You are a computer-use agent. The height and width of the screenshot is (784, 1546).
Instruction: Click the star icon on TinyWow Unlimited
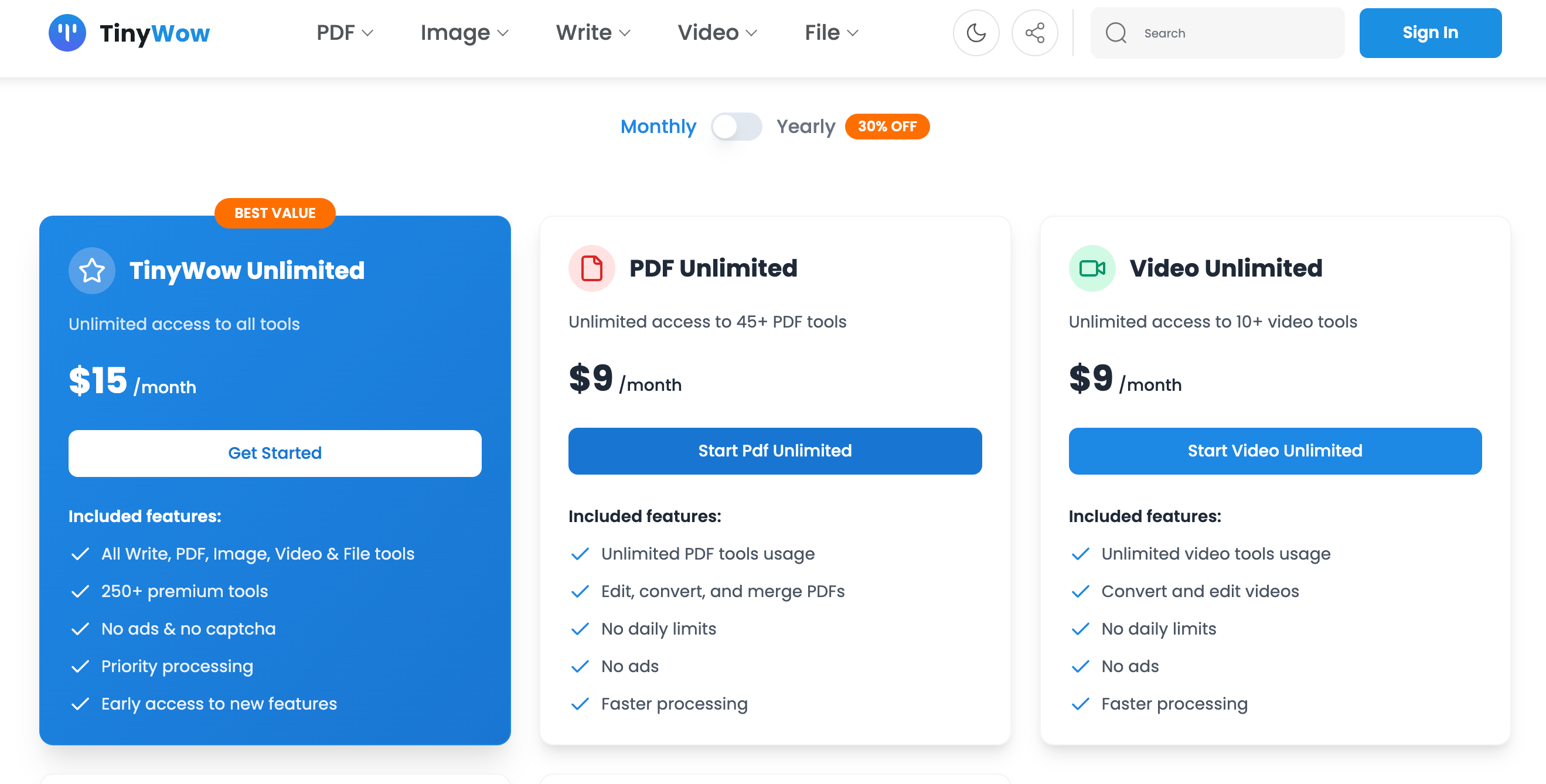pos(92,271)
